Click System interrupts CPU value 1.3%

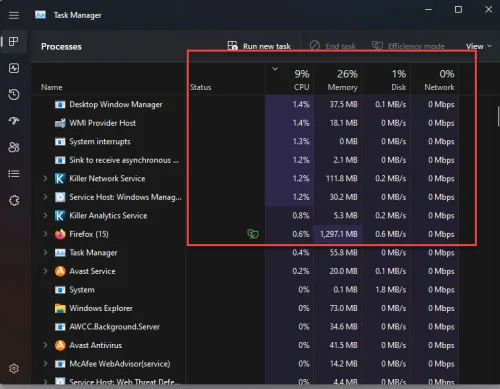pyautogui.click(x=301, y=142)
